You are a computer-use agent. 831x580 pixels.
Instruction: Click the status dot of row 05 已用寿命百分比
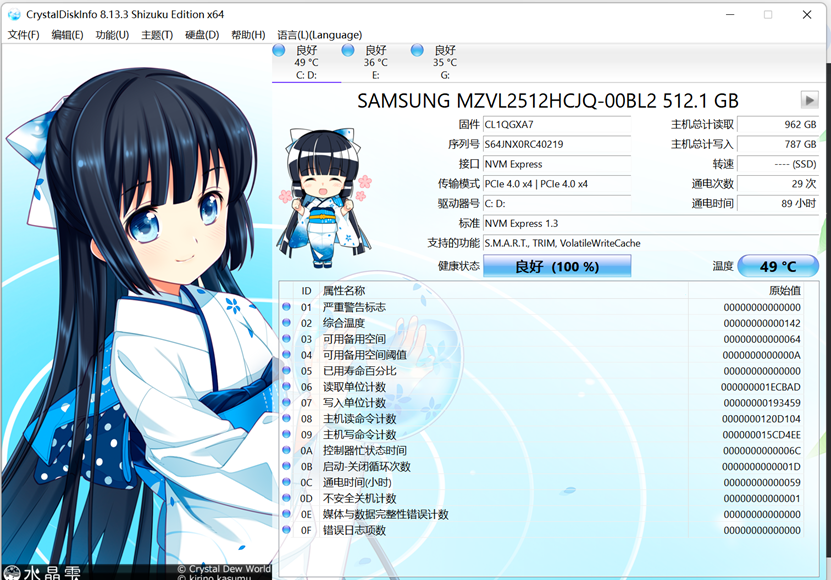coord(287,370)
